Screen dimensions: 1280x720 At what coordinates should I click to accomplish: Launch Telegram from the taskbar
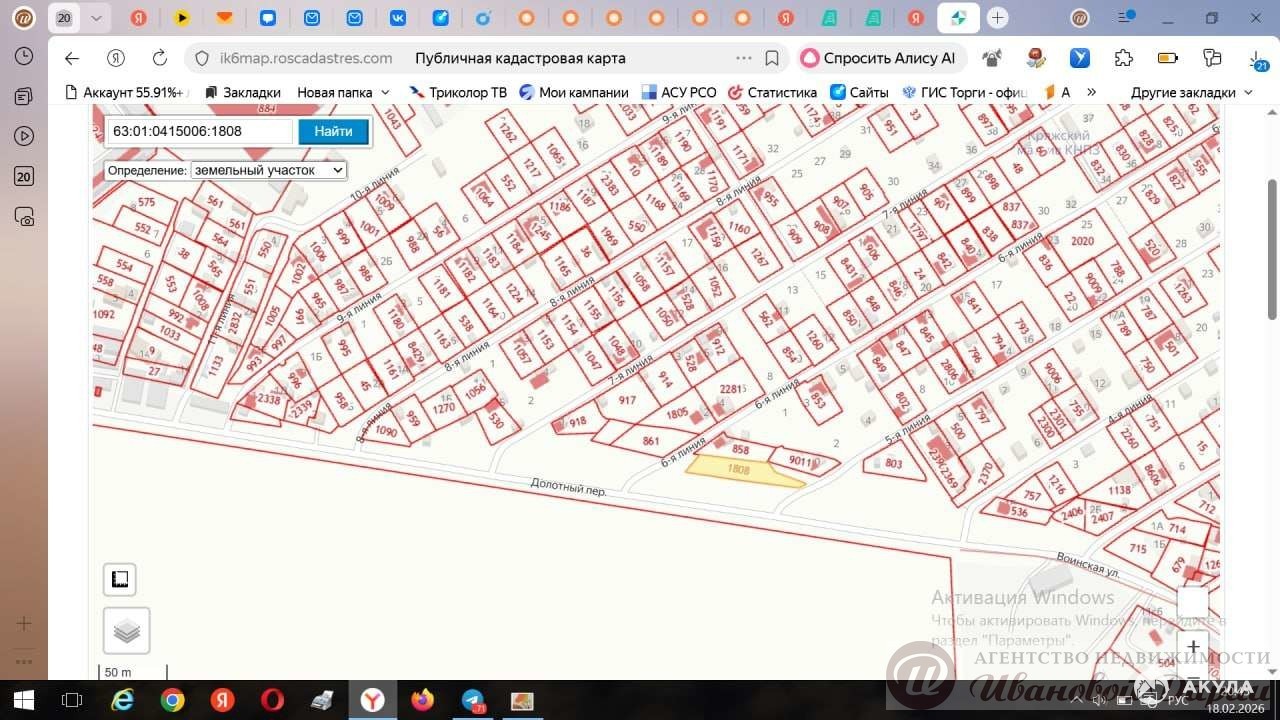coord(472,700)
